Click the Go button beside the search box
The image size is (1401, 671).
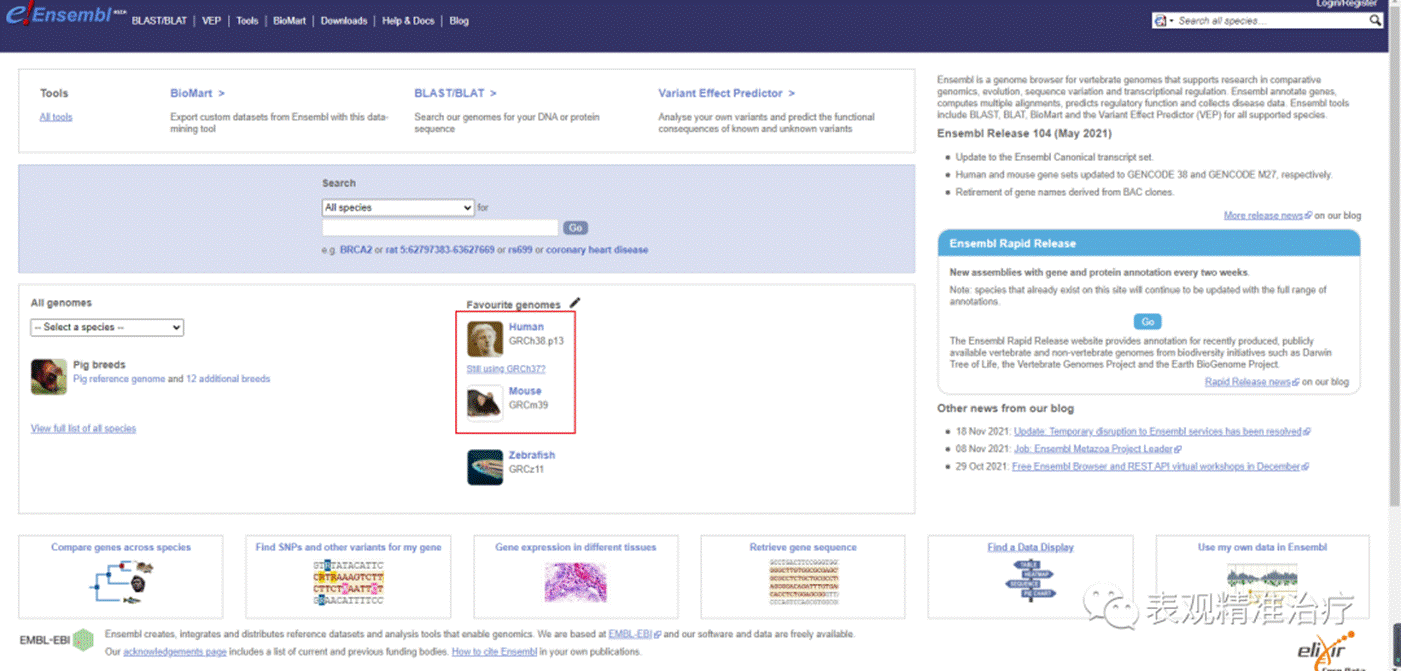[x=575, y=228]
